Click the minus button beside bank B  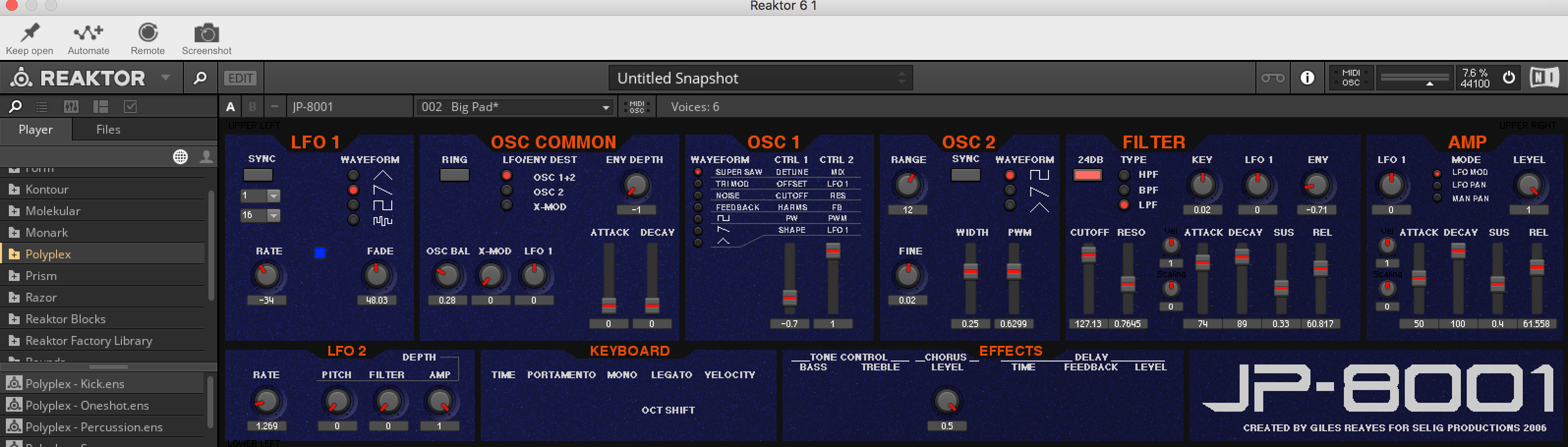point(274,107)
